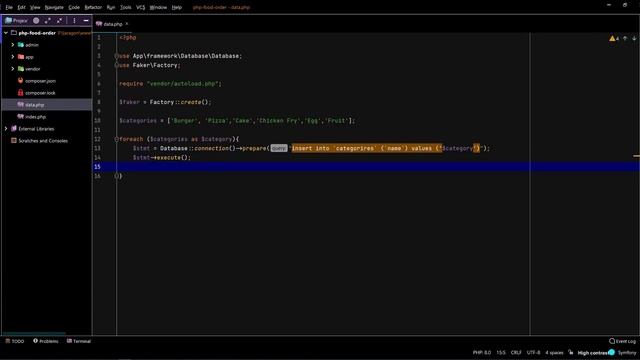The height and width of the screenshot is (360, 640).
Task: Open the File menu
Action: 9,7
